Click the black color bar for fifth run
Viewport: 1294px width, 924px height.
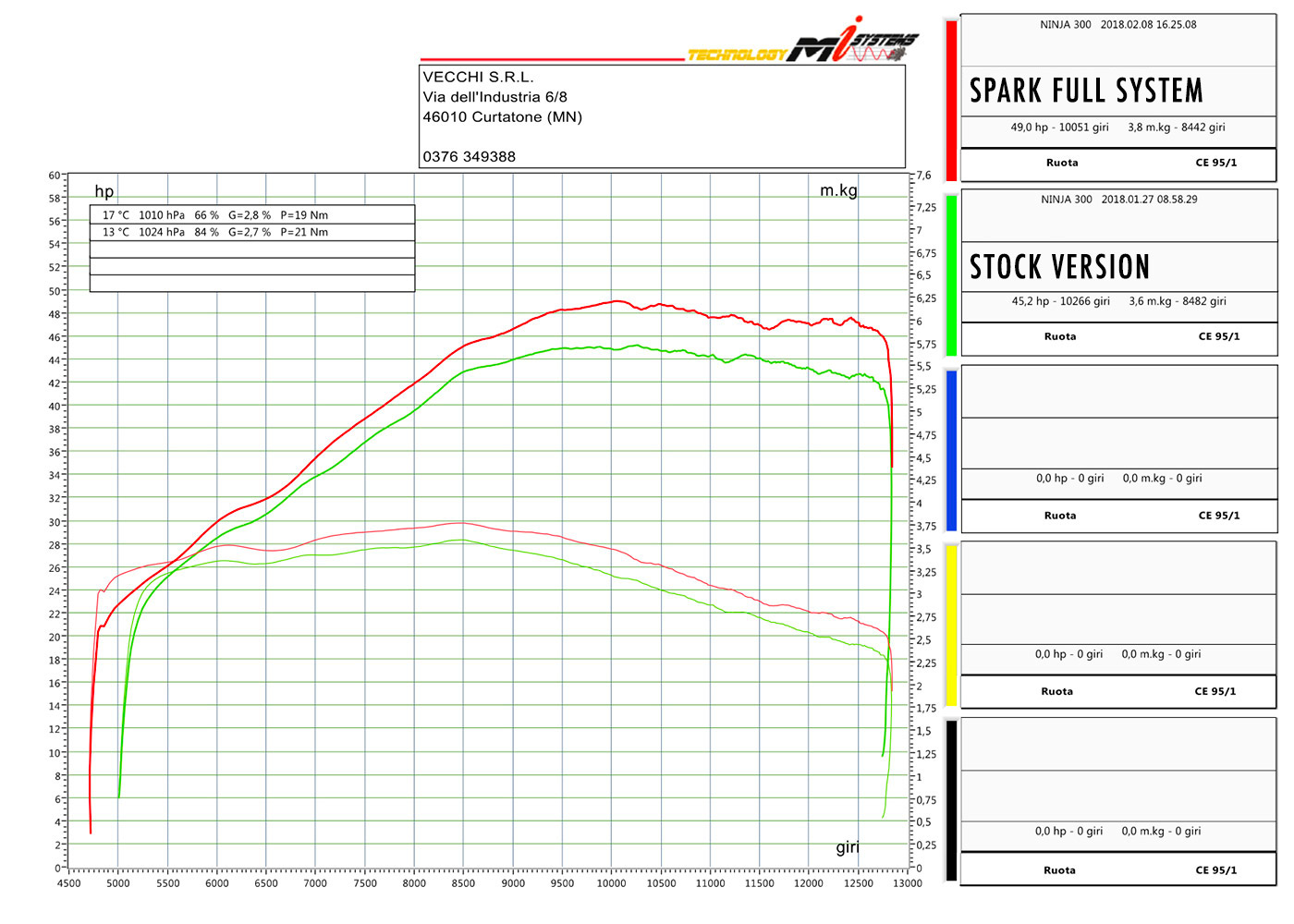951,800
